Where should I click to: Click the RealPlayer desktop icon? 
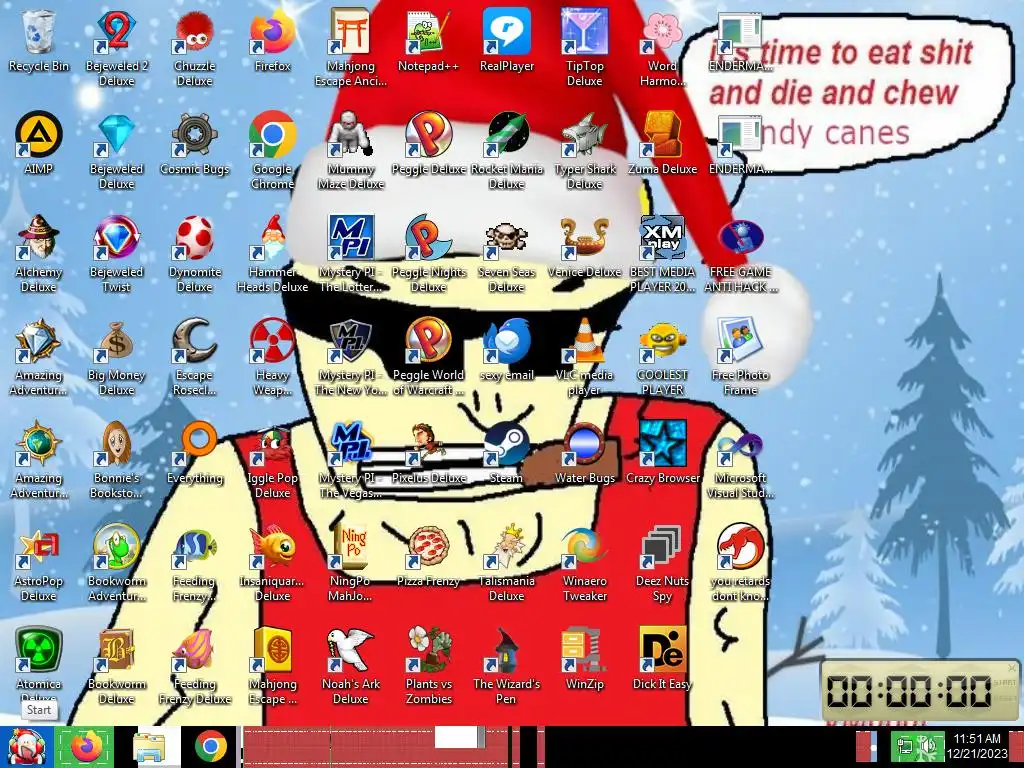[x=507, y=41]
